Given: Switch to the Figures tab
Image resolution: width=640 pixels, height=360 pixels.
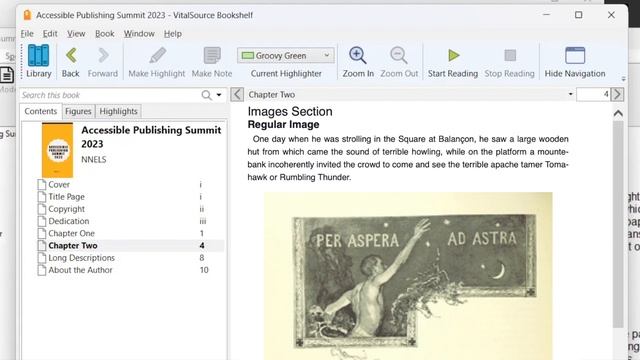Looking at the screenshot, I should coord(78,111).
